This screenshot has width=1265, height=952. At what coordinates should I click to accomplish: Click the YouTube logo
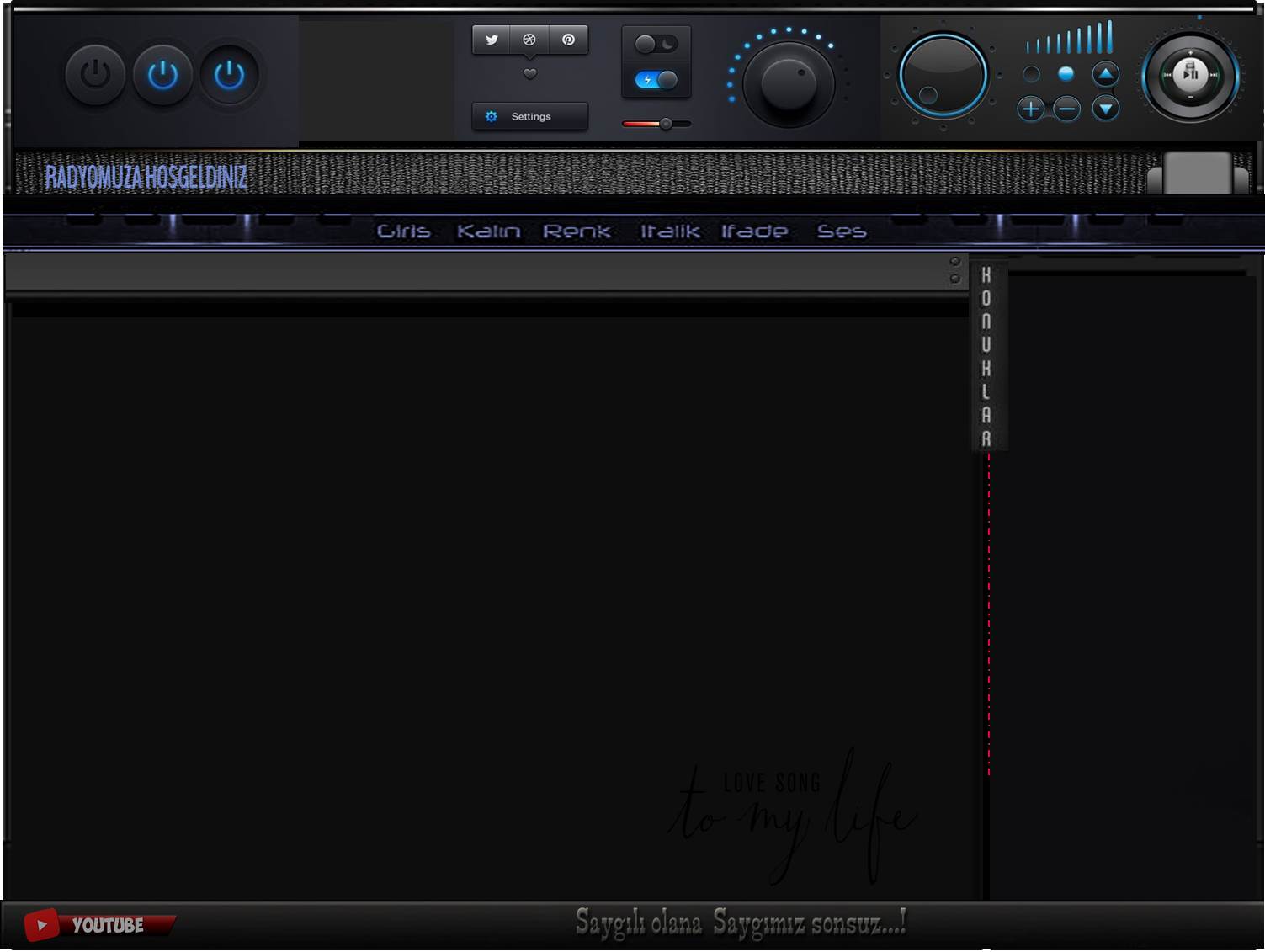[x=97, y=925]
